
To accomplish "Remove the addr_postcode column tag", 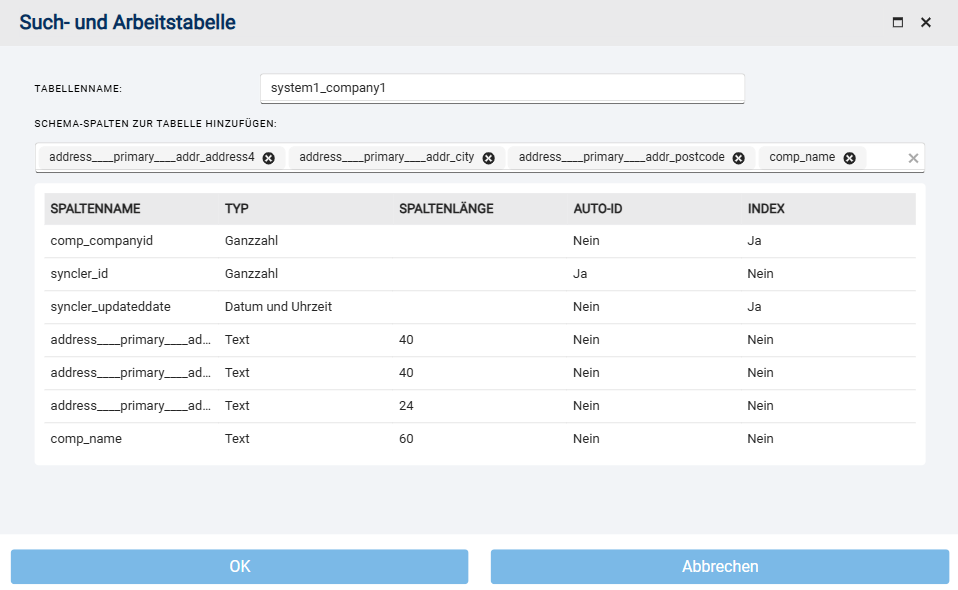I will [738, 158].
